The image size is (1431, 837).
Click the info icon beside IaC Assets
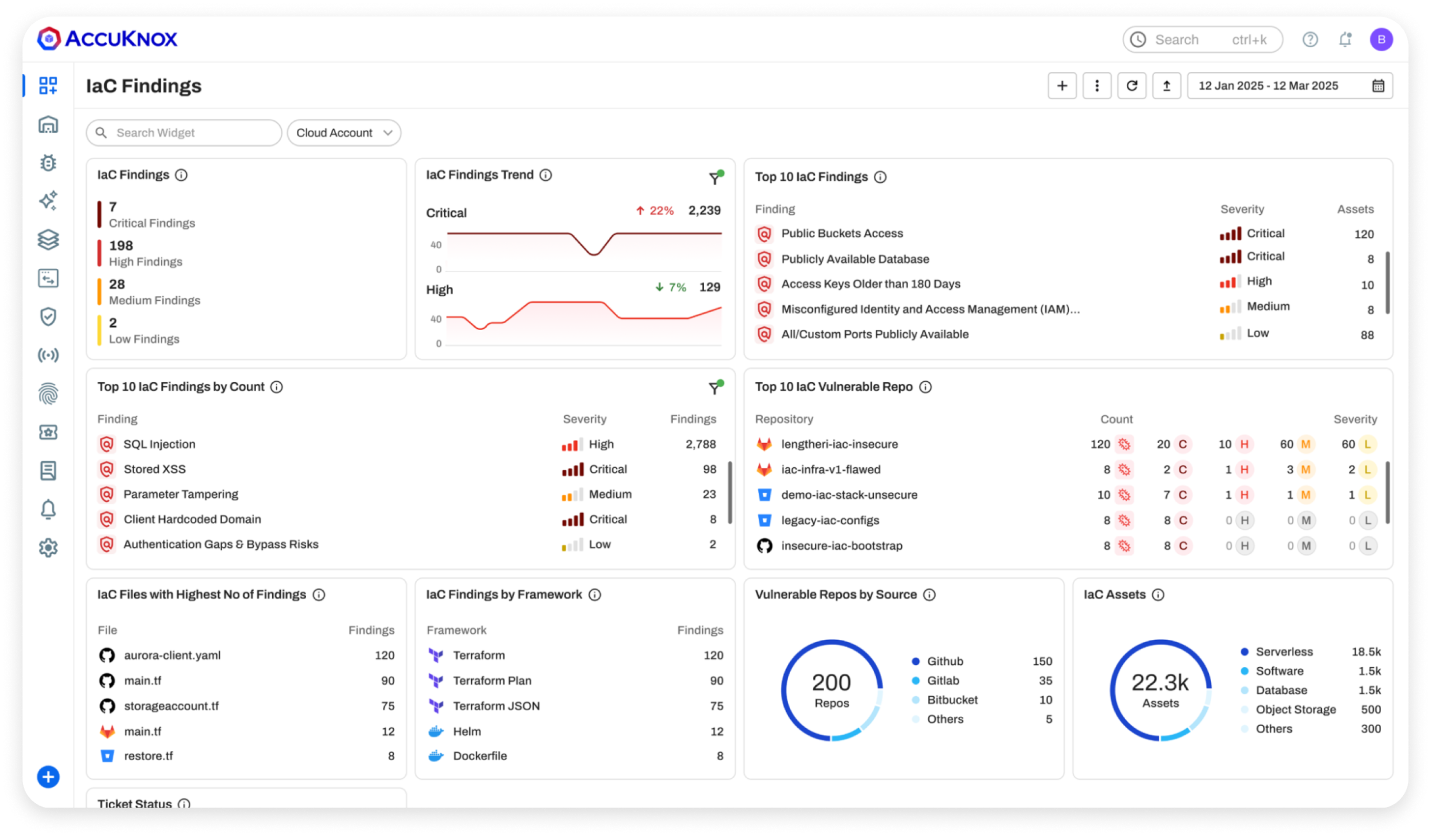tap(1158, 595)
